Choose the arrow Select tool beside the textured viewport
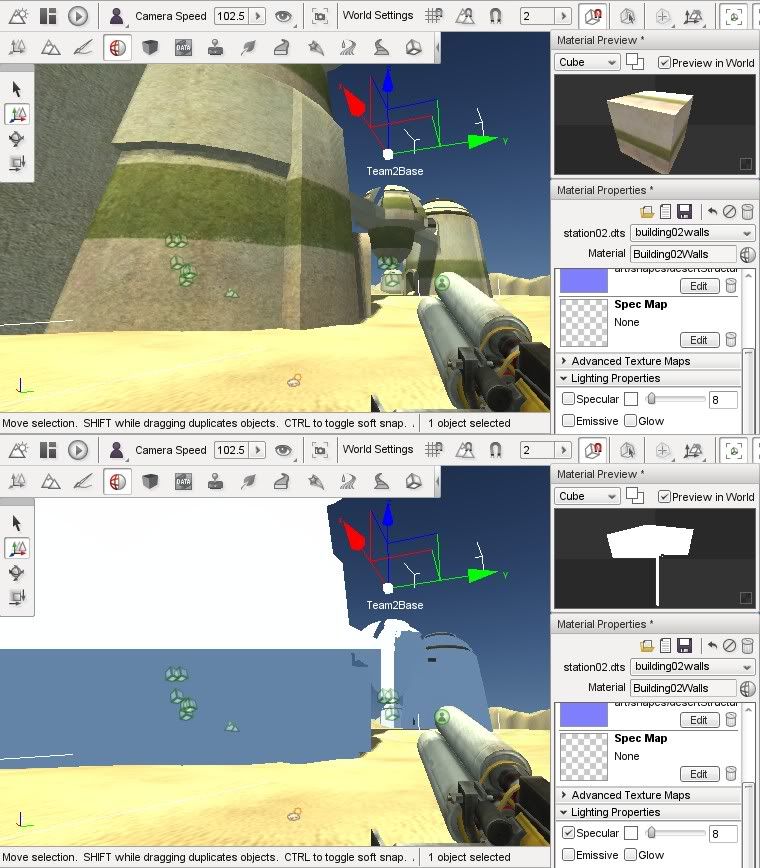 point(17,90)
